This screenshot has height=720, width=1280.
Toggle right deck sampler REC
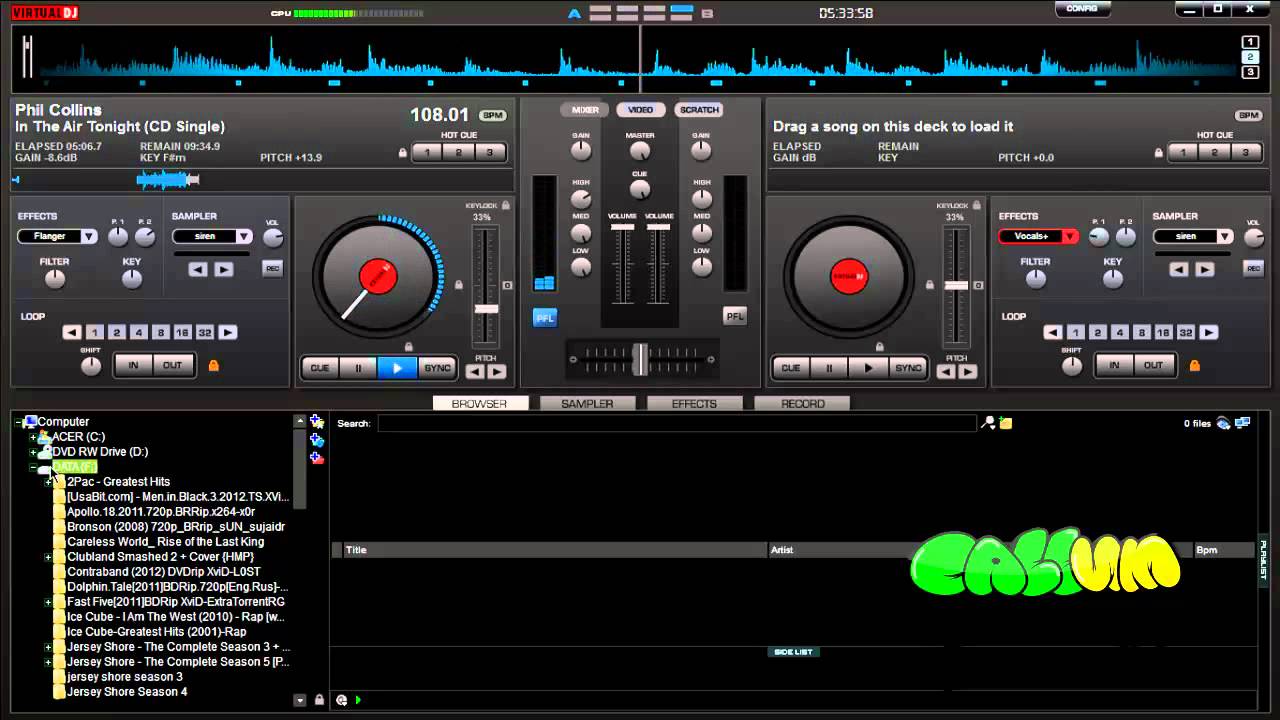pos(1253,268)
